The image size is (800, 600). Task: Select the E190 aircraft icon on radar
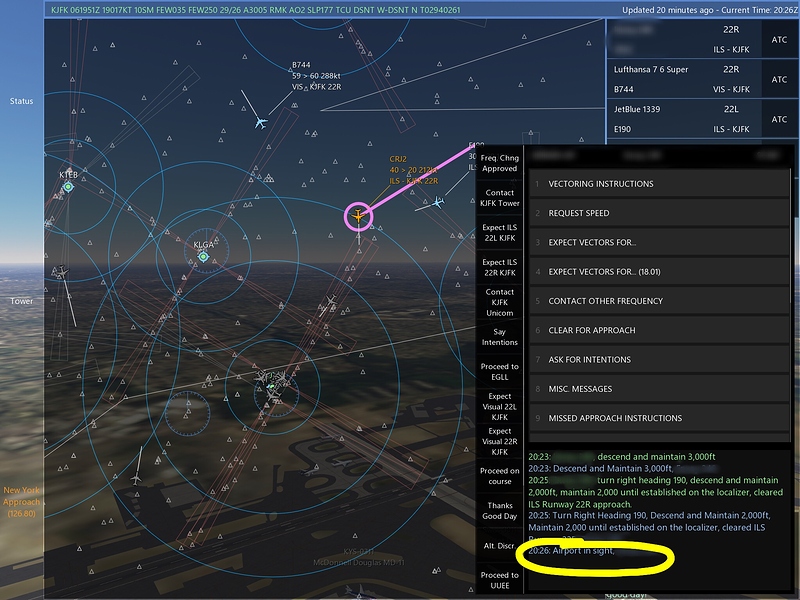[x=437, y=202]
